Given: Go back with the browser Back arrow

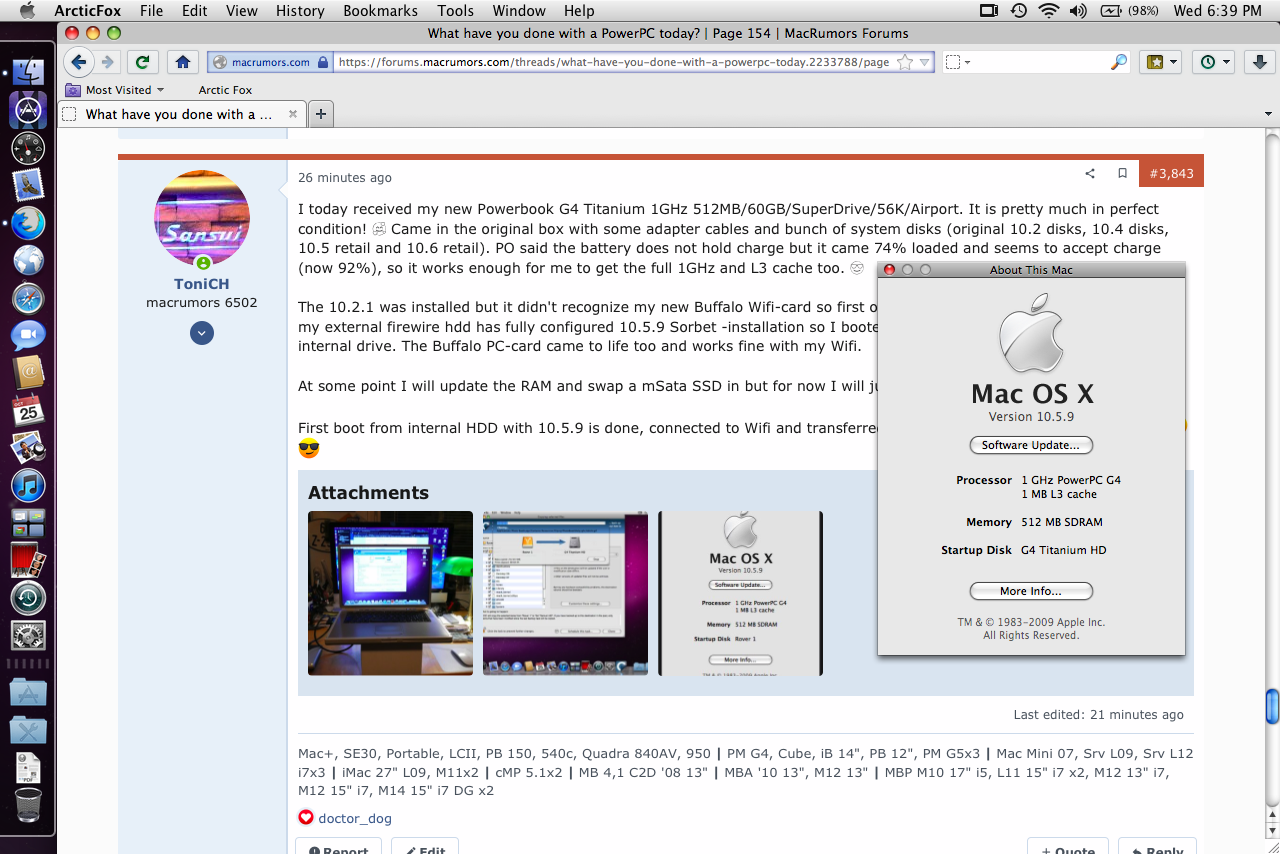Looking at the screenshot, I should [x=80, y=62].
